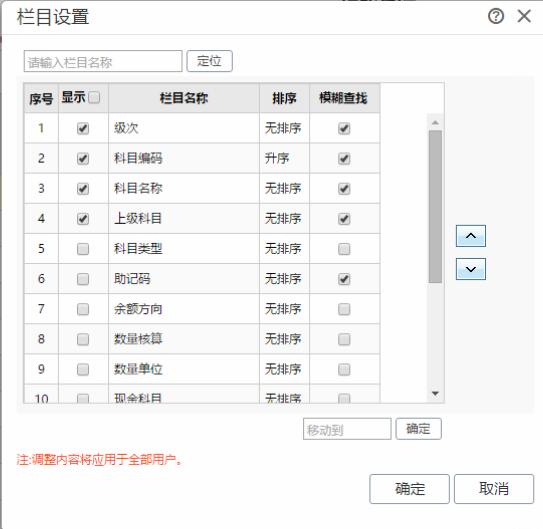Click the 栏目名称 column header
Image resolution: width=543 pixels, height=529 pixels.
pyautogui.click(x=184, y=98)
